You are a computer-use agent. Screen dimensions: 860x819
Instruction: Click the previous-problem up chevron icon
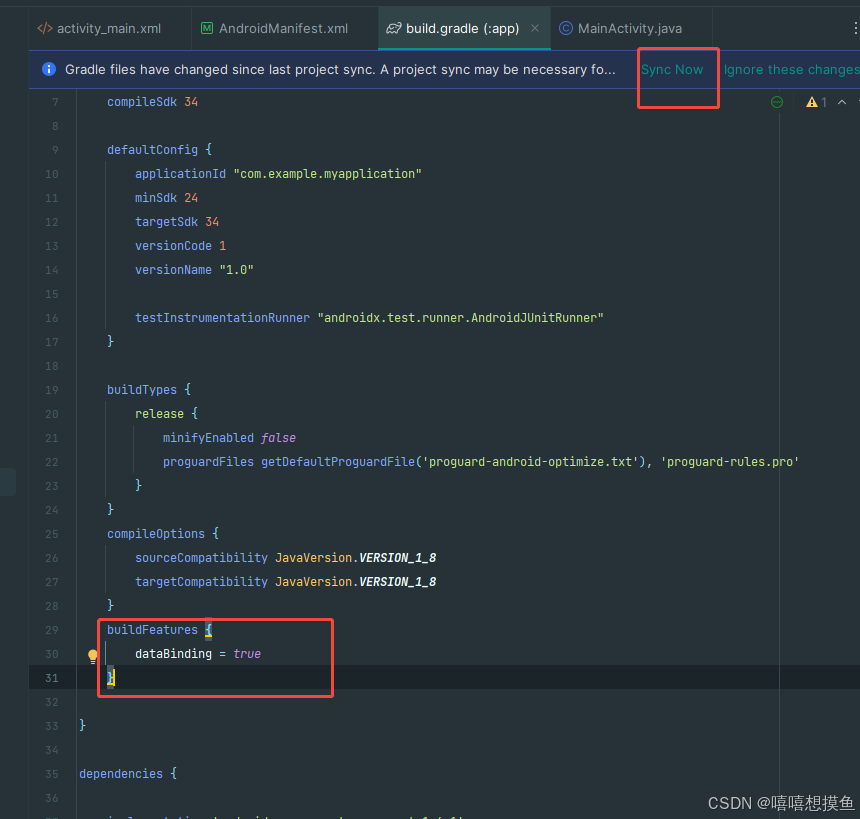pyautogui.click(x=841, y=101)
